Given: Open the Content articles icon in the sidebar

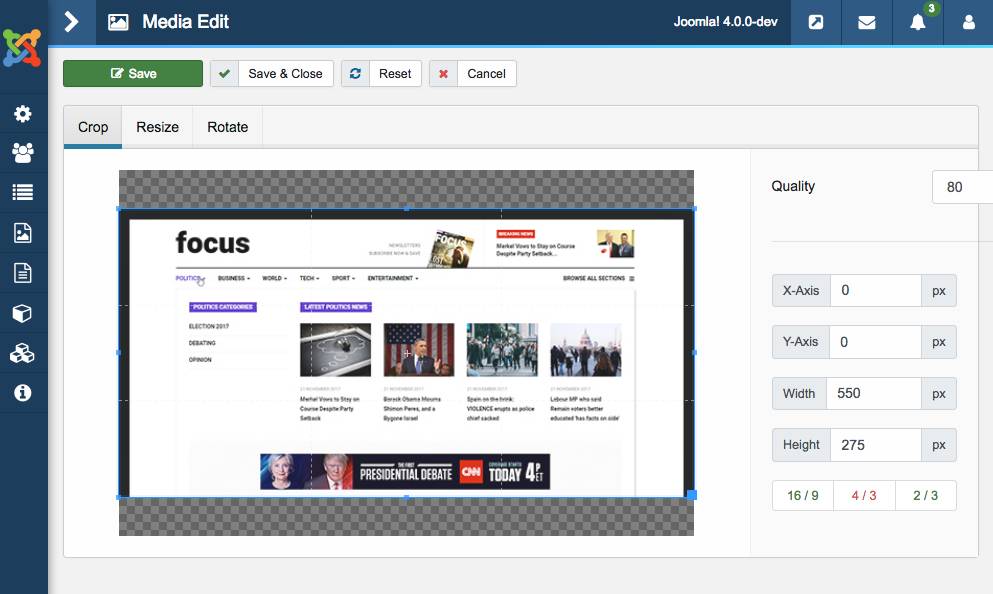Looking at the screenshot, I should [22, 271].
